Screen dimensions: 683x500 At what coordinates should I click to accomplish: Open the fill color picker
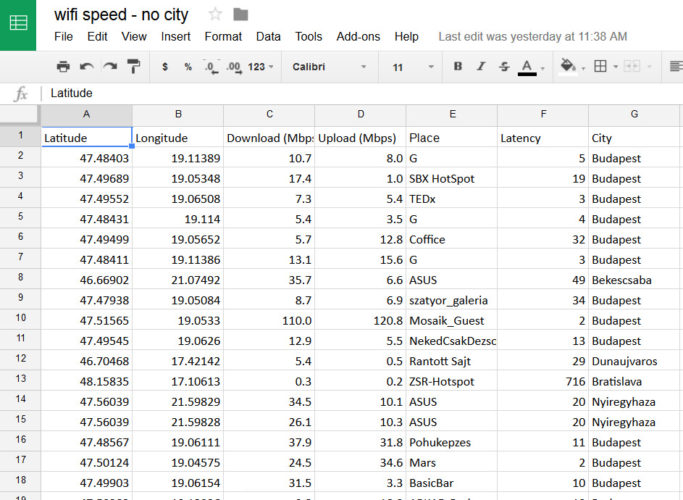[x=568, y=67]
